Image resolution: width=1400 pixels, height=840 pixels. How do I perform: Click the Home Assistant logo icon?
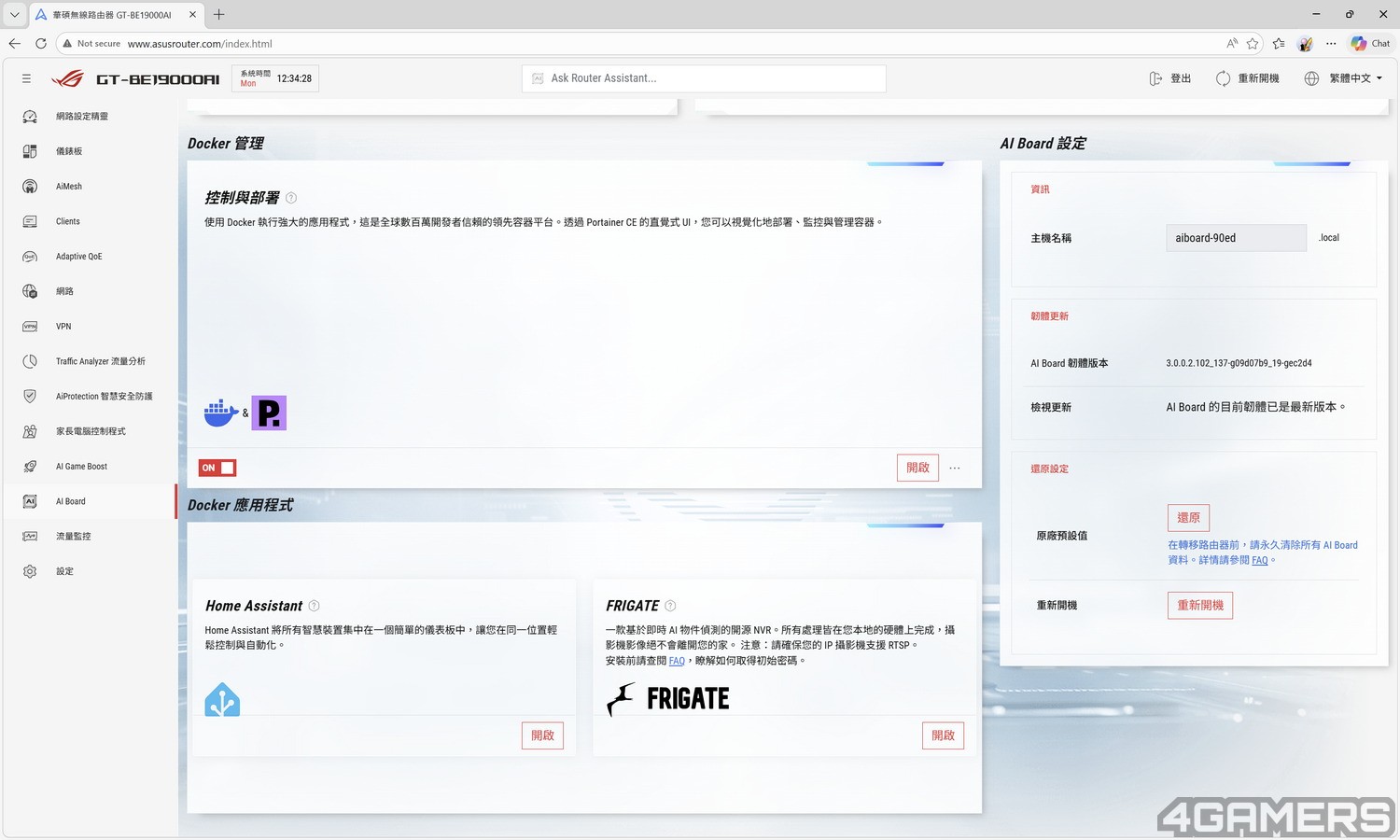[x=222, y=700]
